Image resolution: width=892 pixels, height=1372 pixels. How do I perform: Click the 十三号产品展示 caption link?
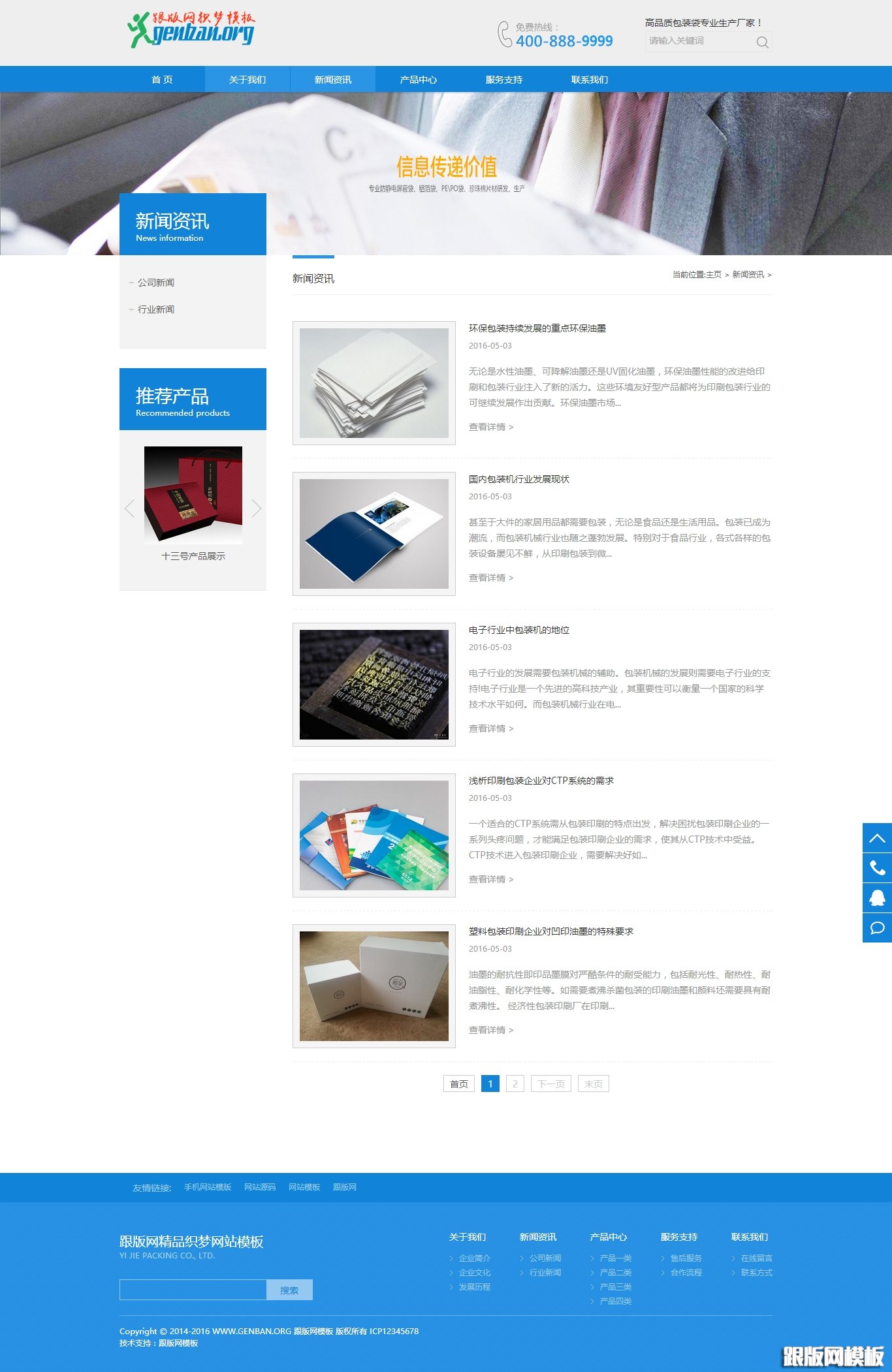pyautogui.click(x=193, y=556)
